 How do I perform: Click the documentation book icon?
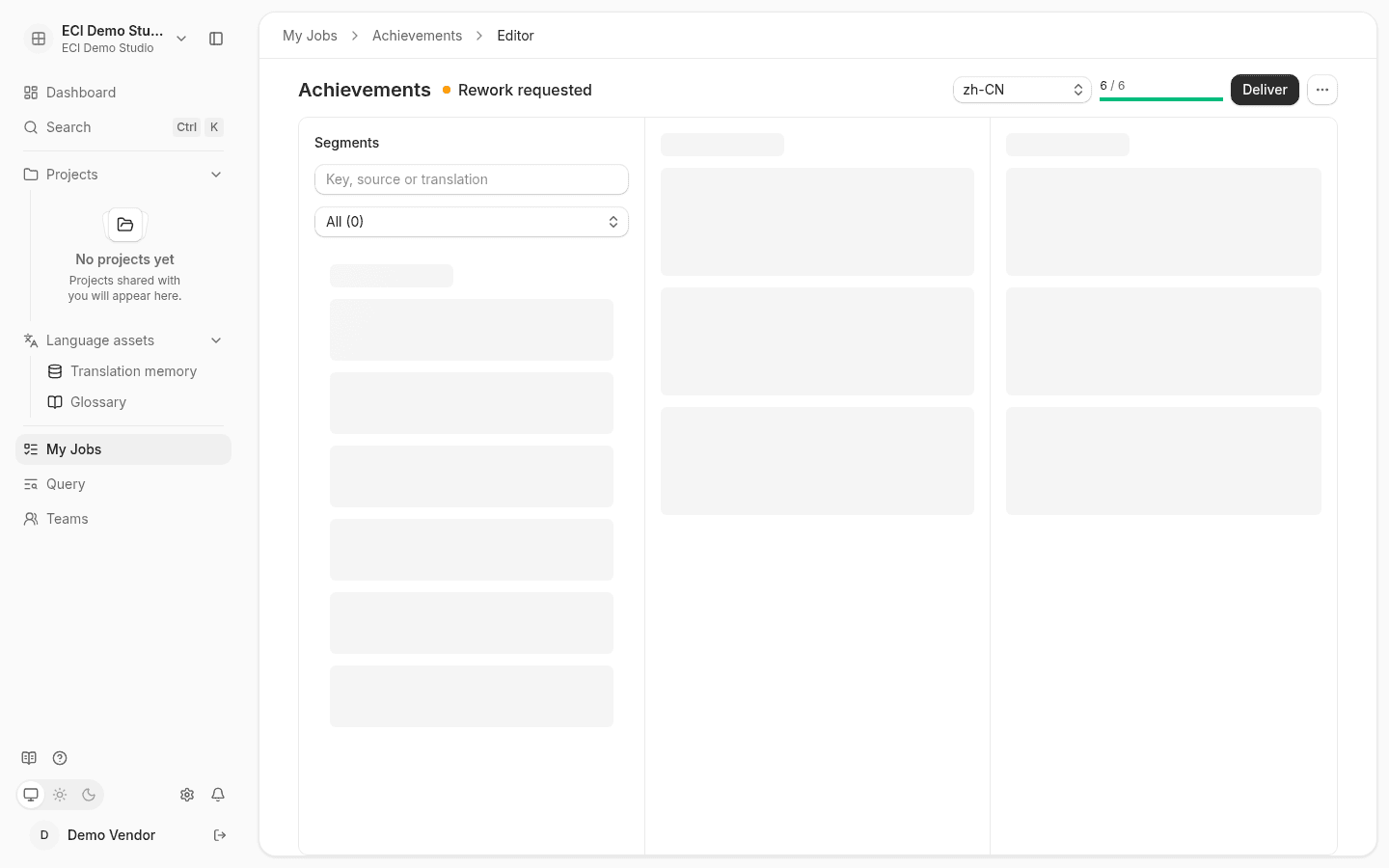tap(29, 758)
